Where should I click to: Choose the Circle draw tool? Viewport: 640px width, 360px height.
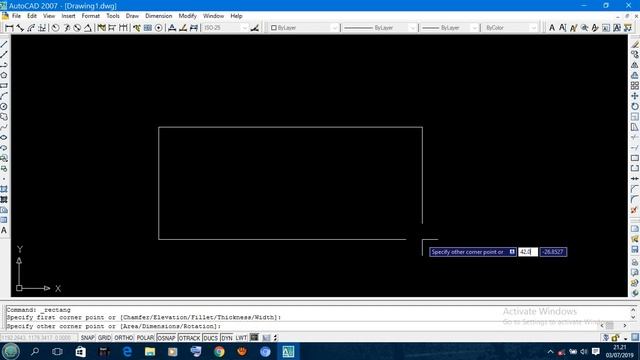click(x=4, y=107)
